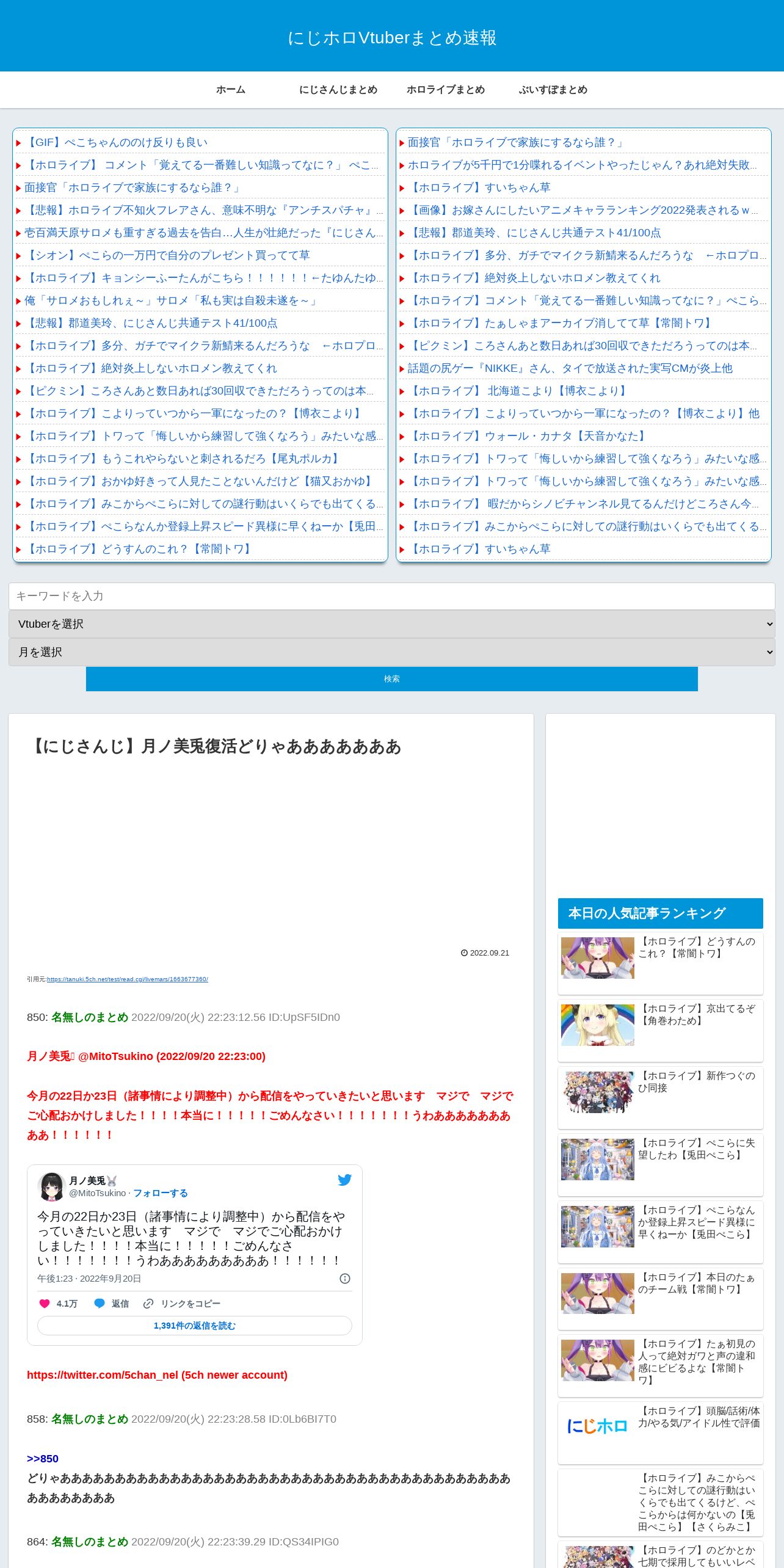The width and height of the screenshot is (784, 1568).
Task: Click the blue 検索 button
Action: tap(392, 679)
